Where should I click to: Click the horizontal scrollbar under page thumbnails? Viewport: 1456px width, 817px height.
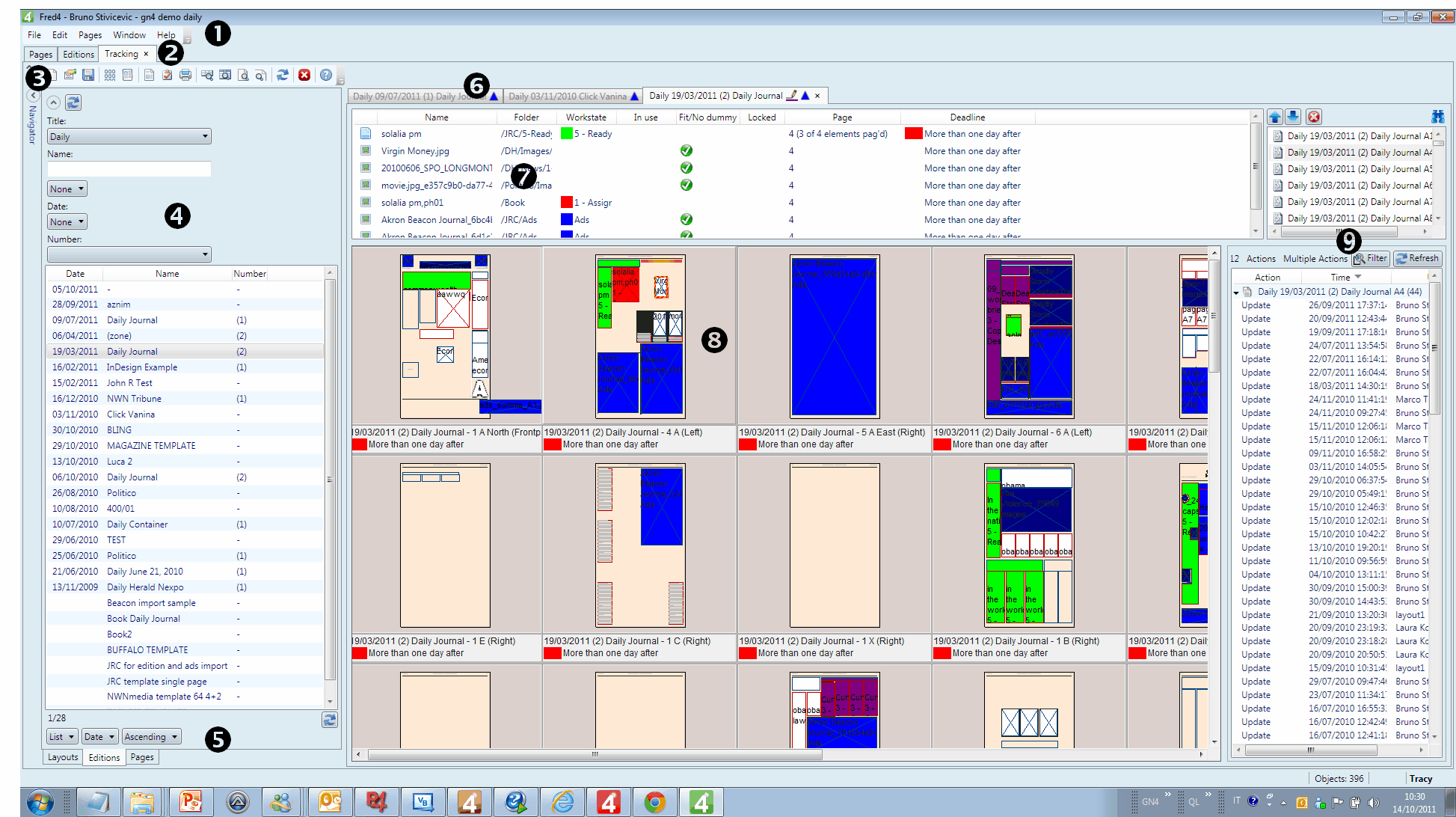pyautogui.click(x=595, y=754)
